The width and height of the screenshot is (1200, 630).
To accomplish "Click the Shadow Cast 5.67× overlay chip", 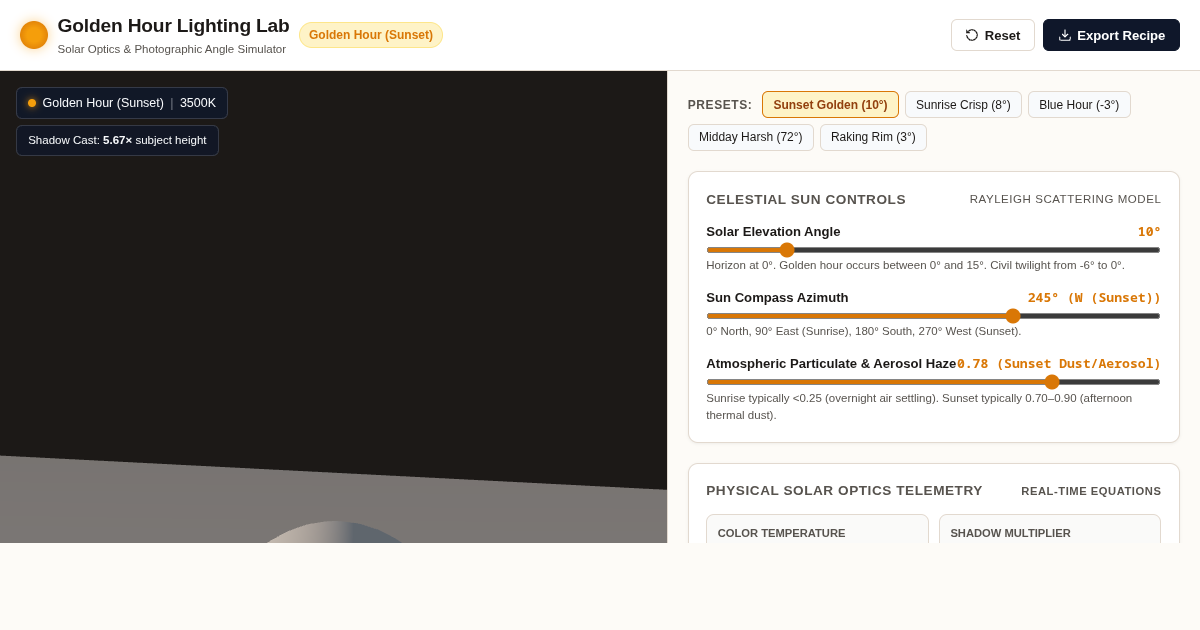I will (117, 140).
